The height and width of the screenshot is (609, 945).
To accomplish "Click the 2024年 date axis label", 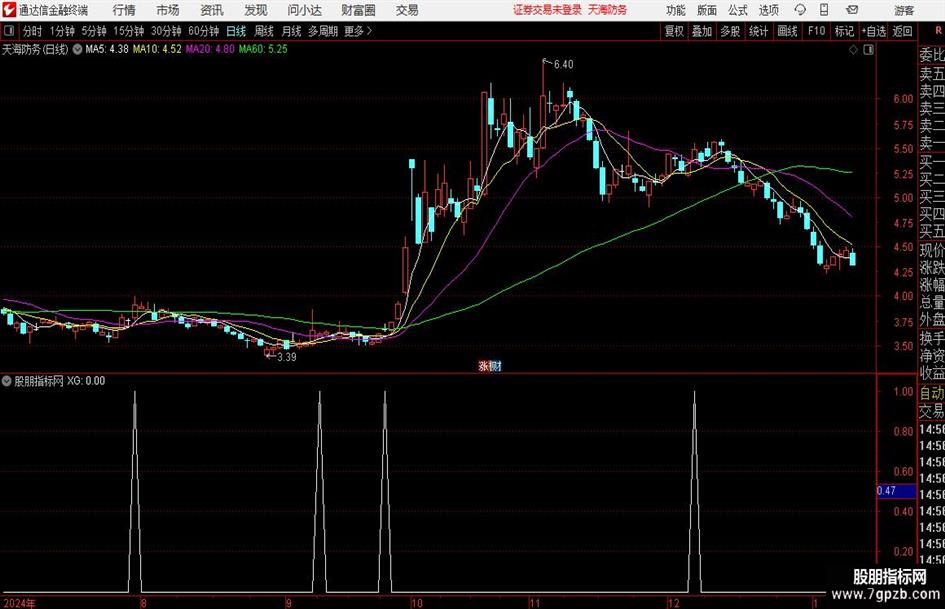I will tap(19, 603).
